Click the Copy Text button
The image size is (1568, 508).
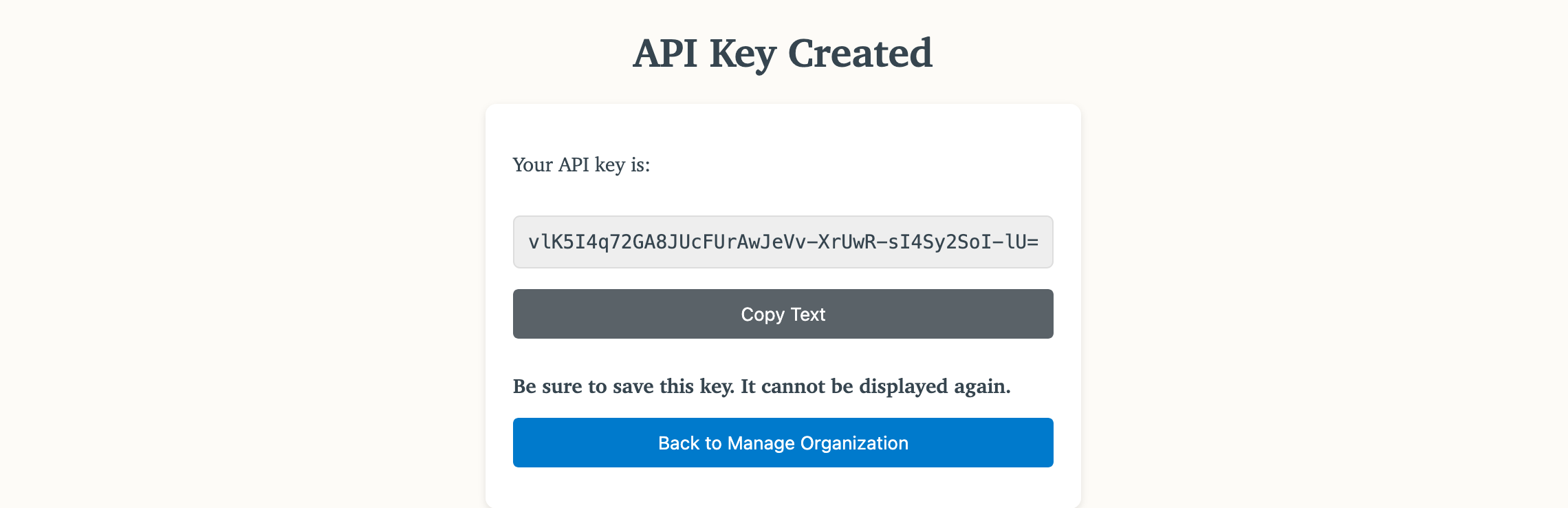point(783,314)
